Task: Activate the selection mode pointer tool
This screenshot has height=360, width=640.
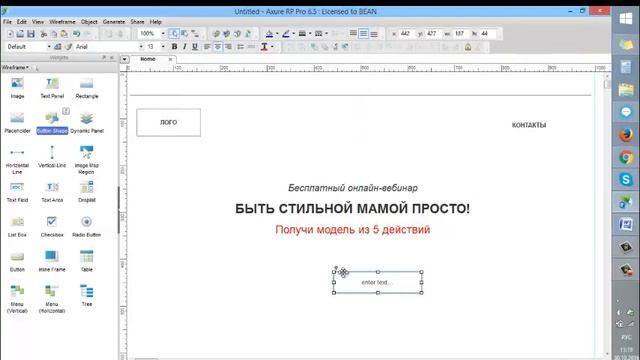Action: point(174,33)
